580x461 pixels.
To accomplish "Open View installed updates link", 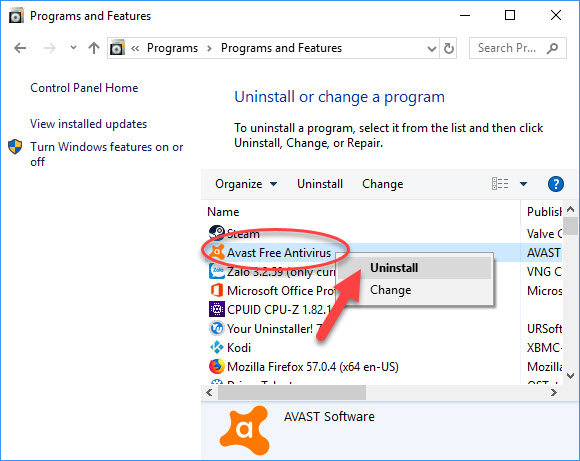I will (x=88, y=124).
